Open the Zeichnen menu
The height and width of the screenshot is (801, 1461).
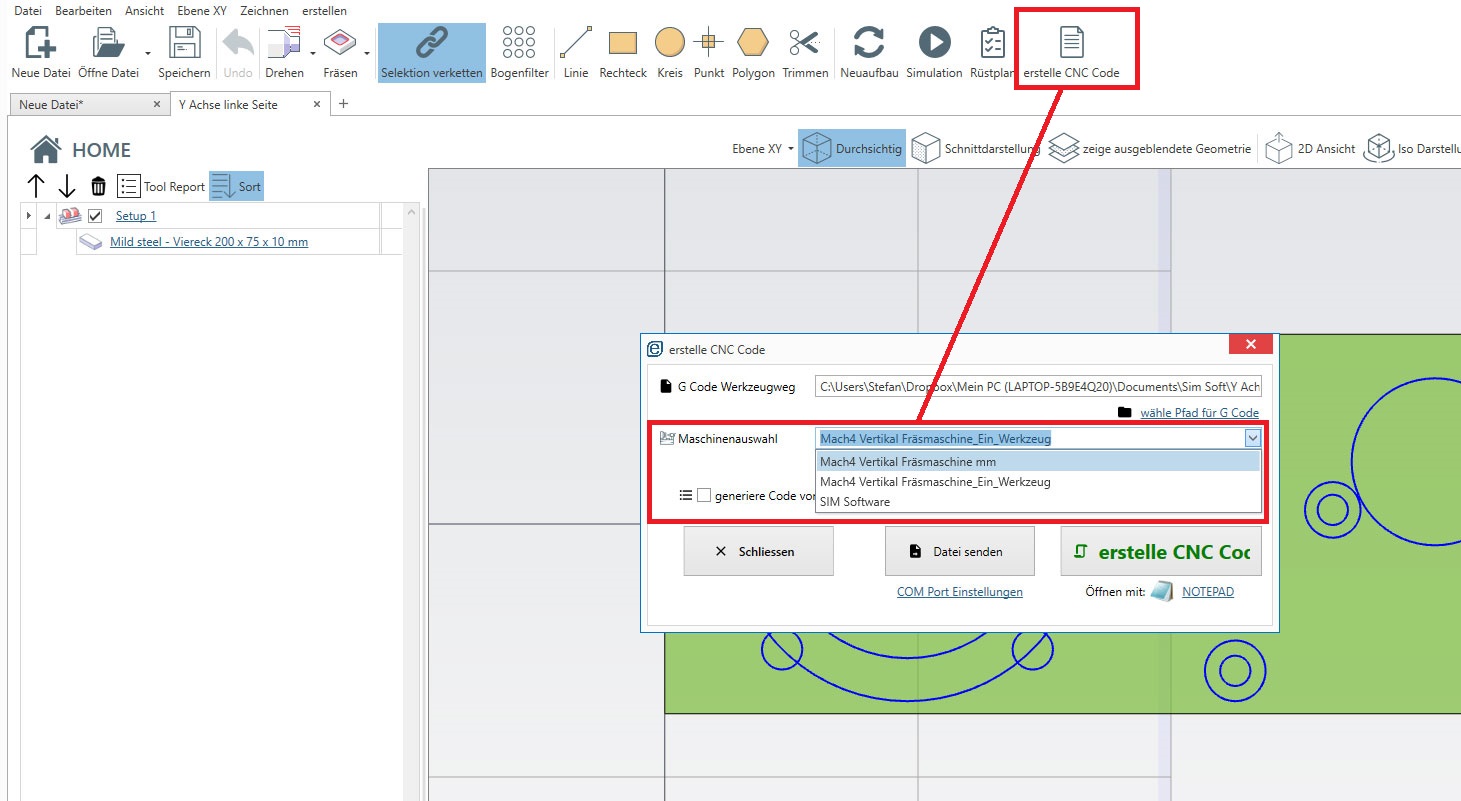click(264, 11)
